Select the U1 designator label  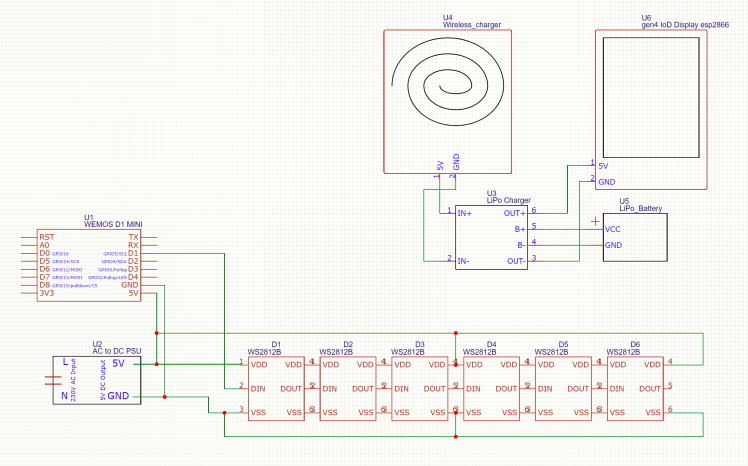89,217
